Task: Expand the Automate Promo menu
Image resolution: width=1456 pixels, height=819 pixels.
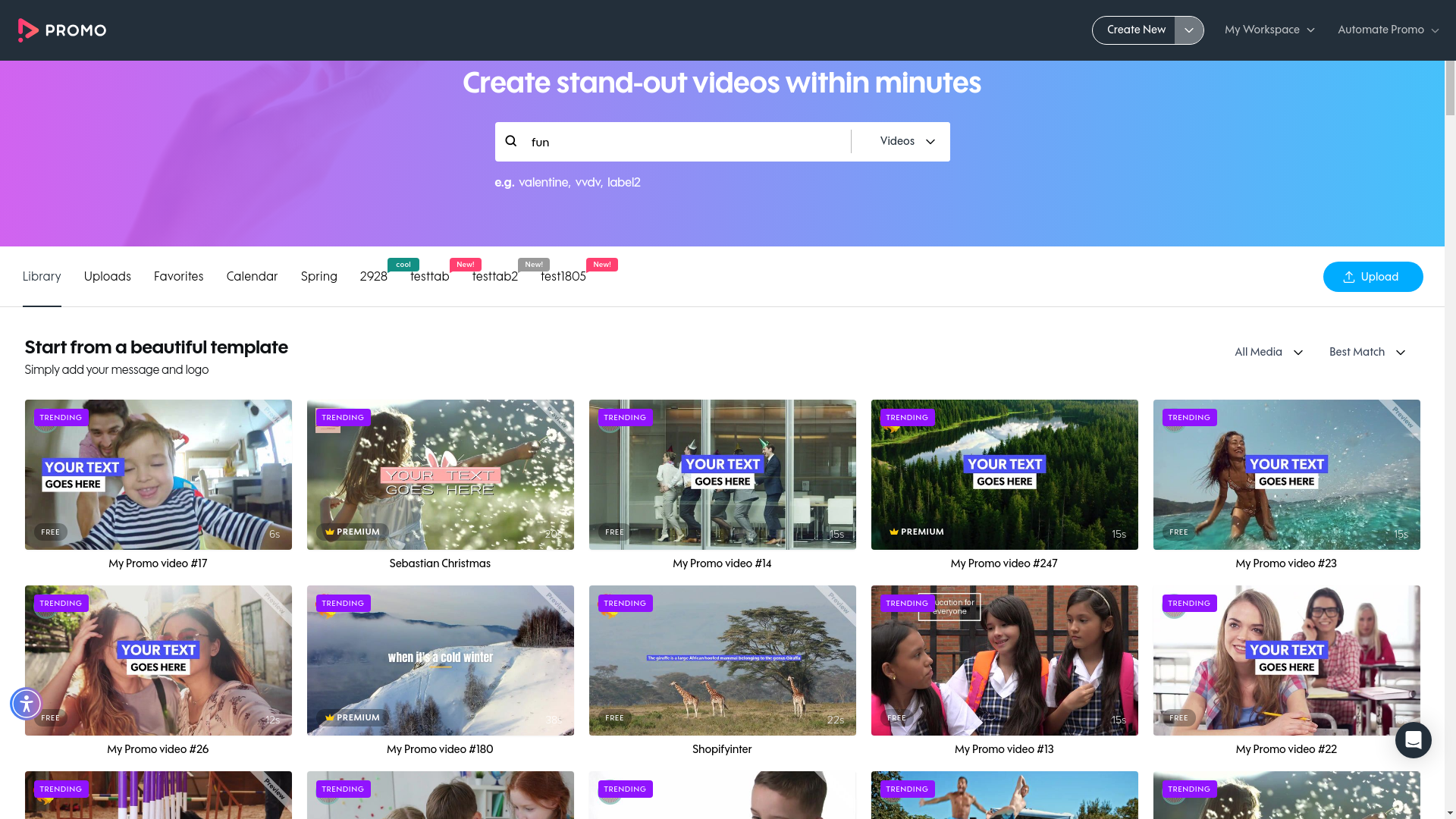Action: click(1387, 30)
